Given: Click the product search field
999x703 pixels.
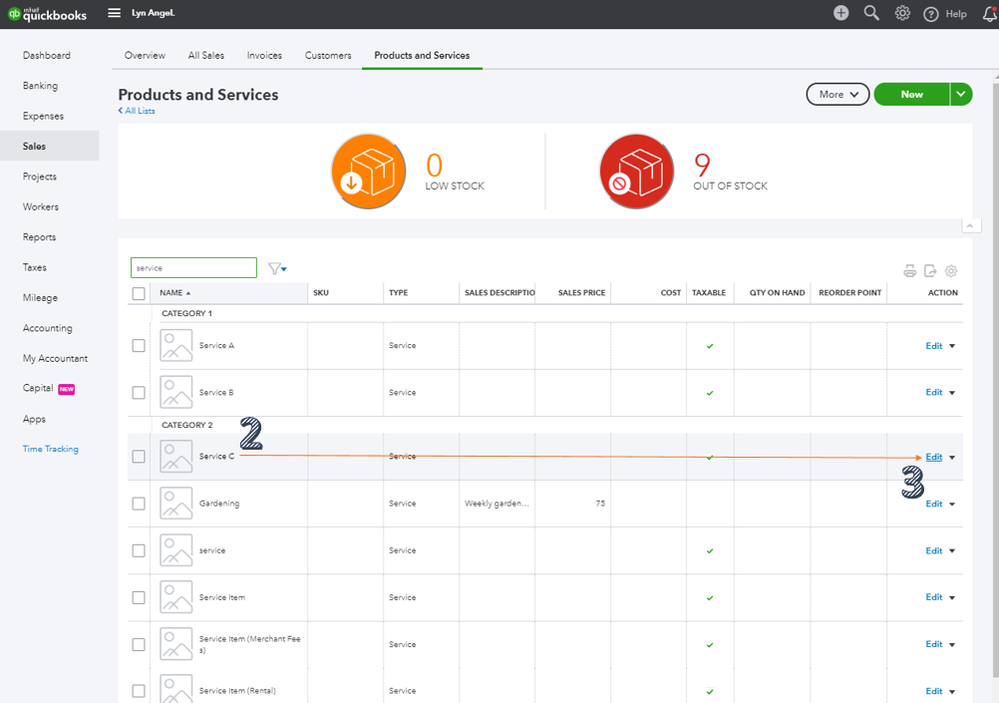Looking at the screenshot, I should pos(194,268).
